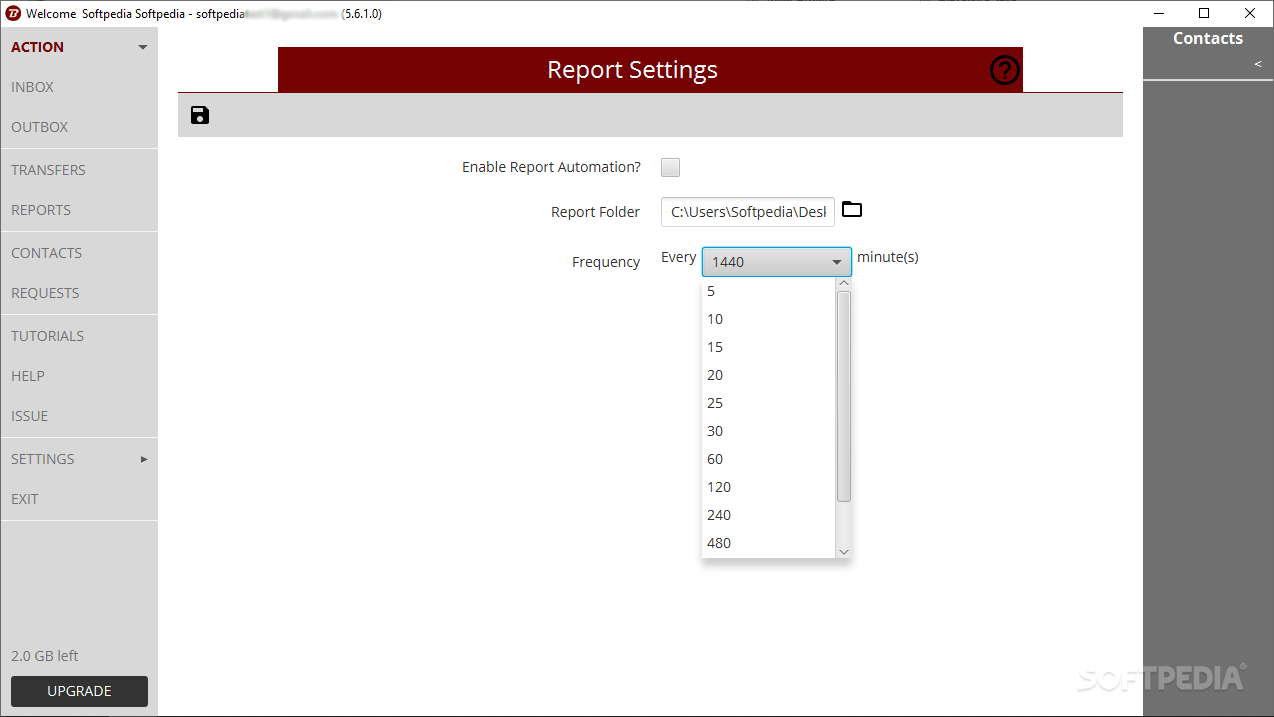This screenshot has width=1274, height=717.
Task: Collapse the Contacts panel chevron
Action: click(x=1258, y=65)
